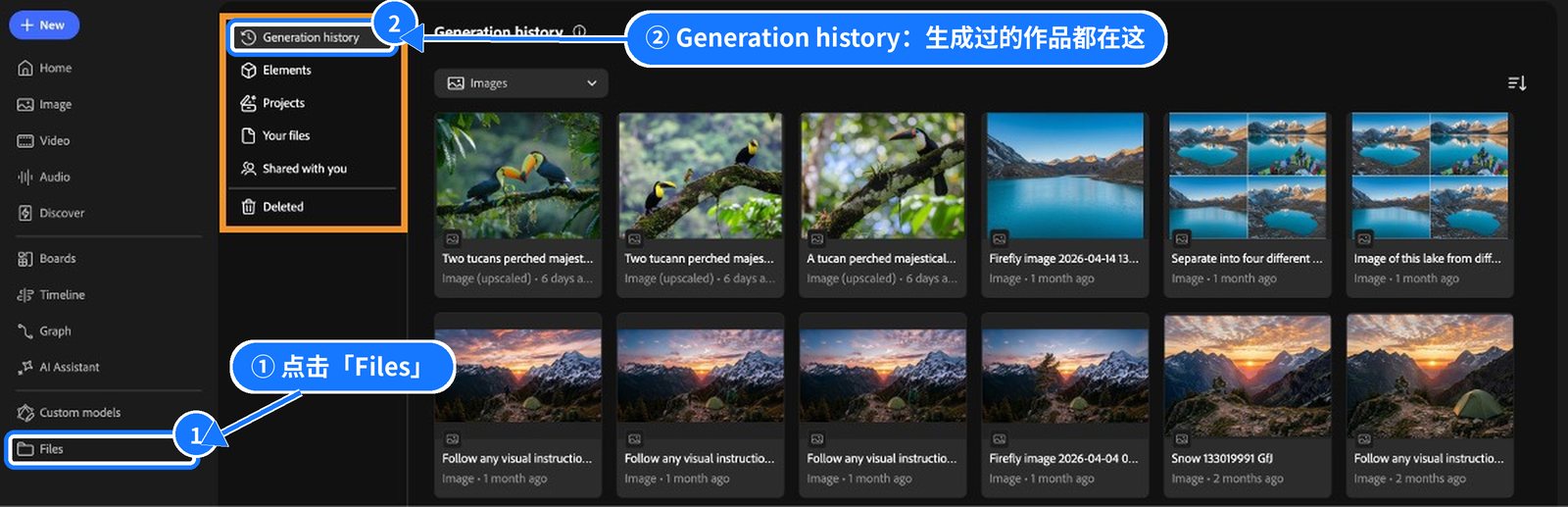Viewport: 1568px width, 507px height.
Task: Open the Image section in sidebar
Action: coord(45,104)
